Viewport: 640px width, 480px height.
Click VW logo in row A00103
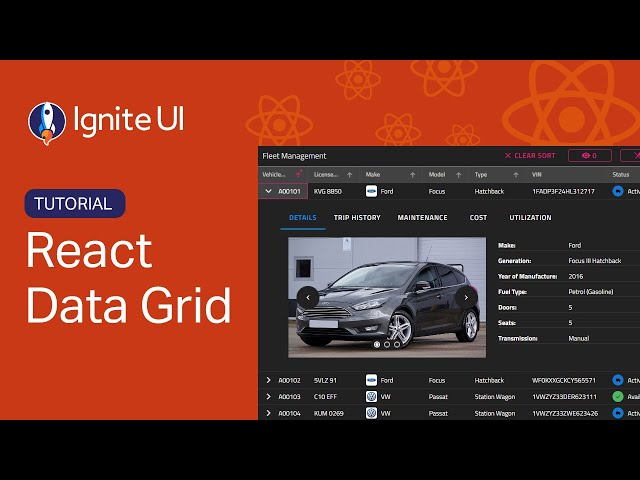(371, 396)
